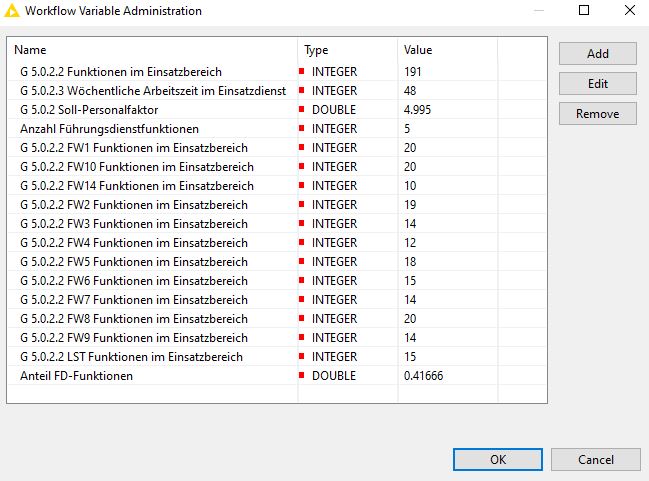
Task: Select the G 5.0.2.2 LST Funktionen row
Action: point(277,356)
